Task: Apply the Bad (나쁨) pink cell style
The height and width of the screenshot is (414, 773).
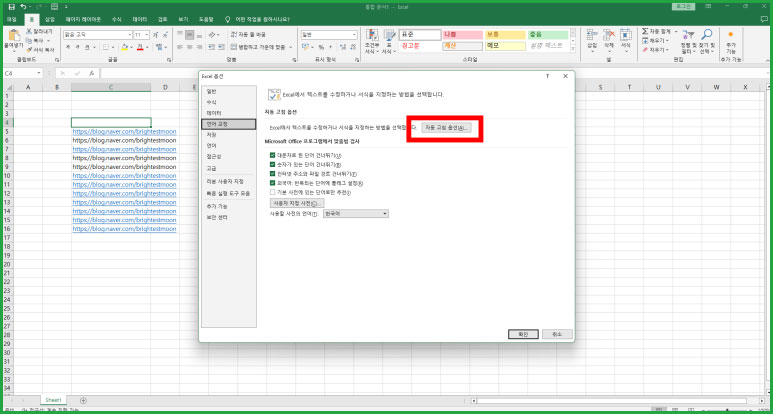Action: coord(462,35)
